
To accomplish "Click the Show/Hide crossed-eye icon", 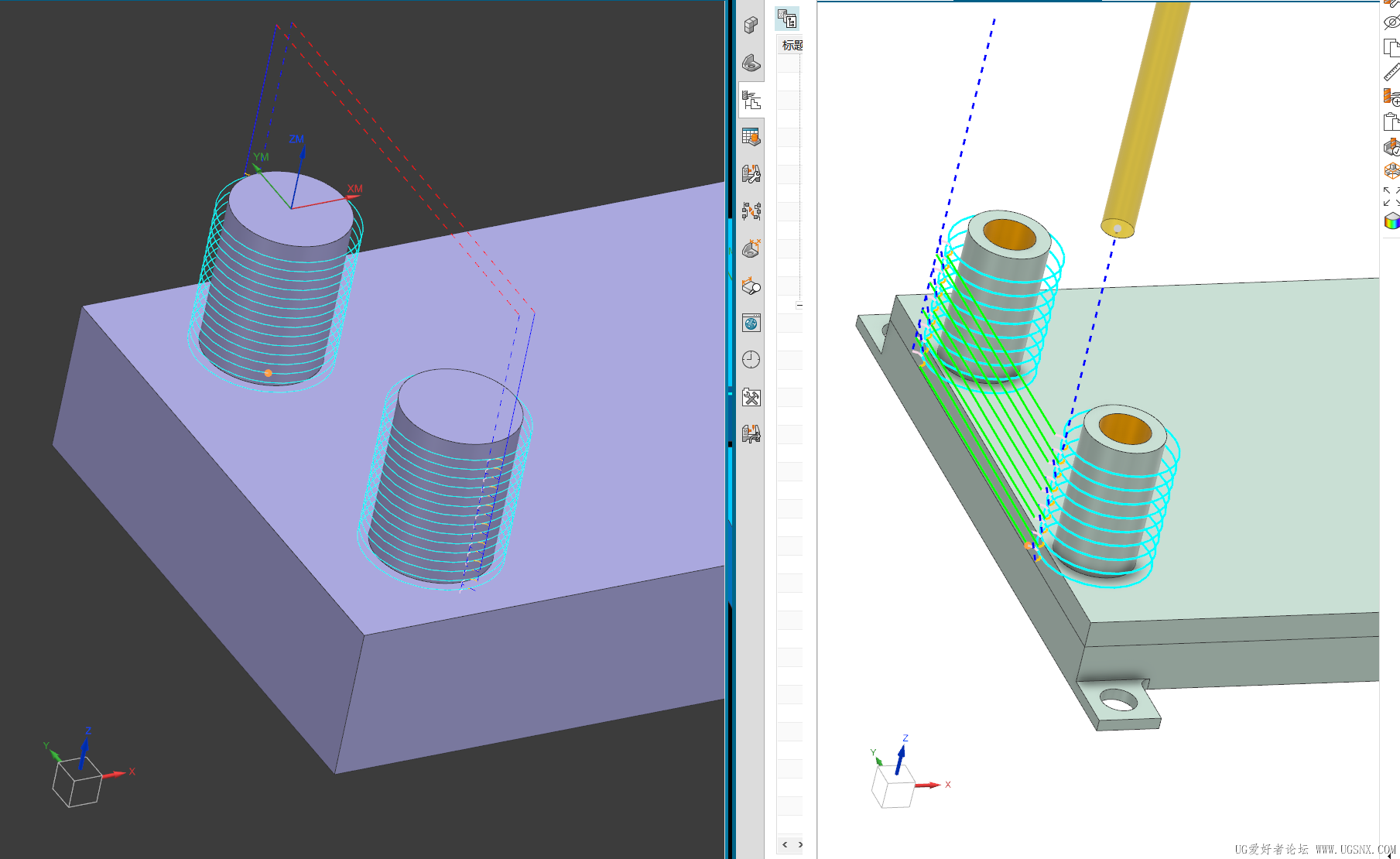I will (1391, 23).
